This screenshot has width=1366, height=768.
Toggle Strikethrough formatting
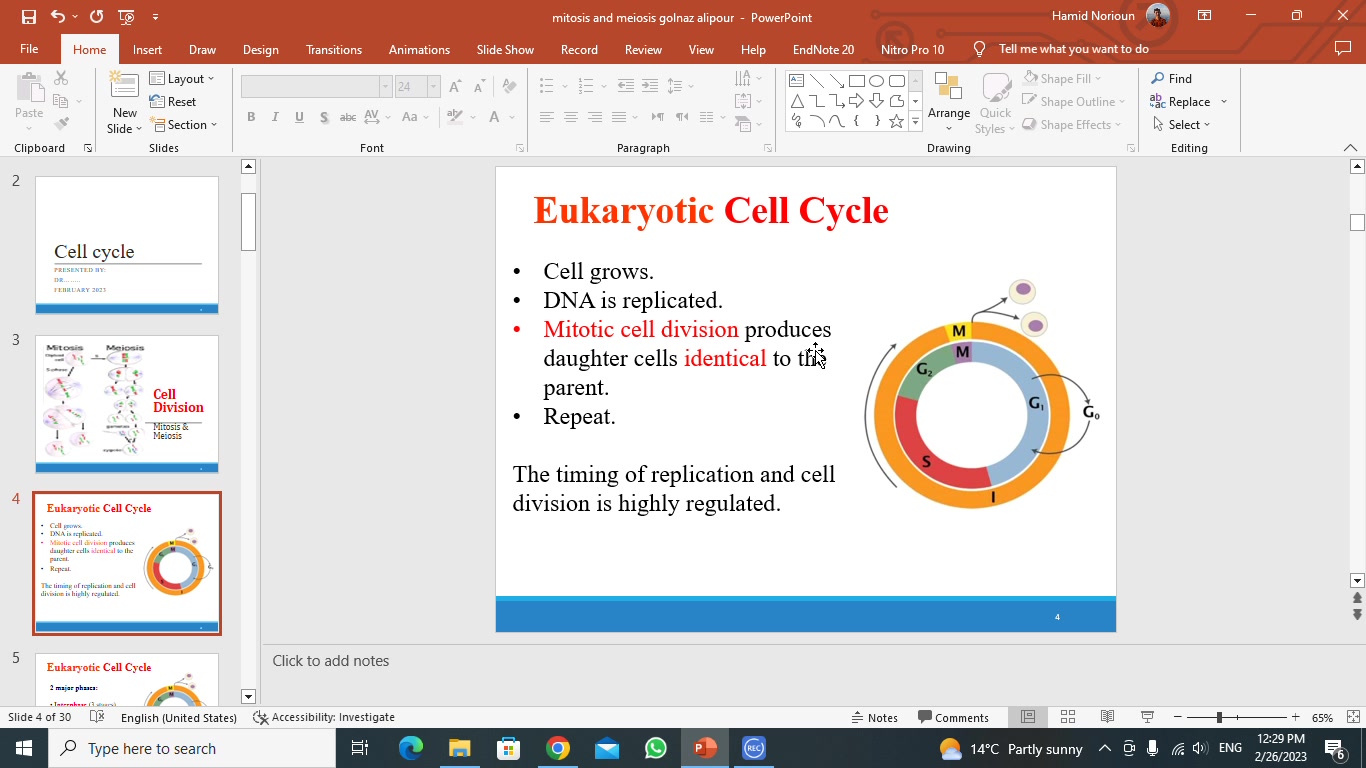pos(348,117)
